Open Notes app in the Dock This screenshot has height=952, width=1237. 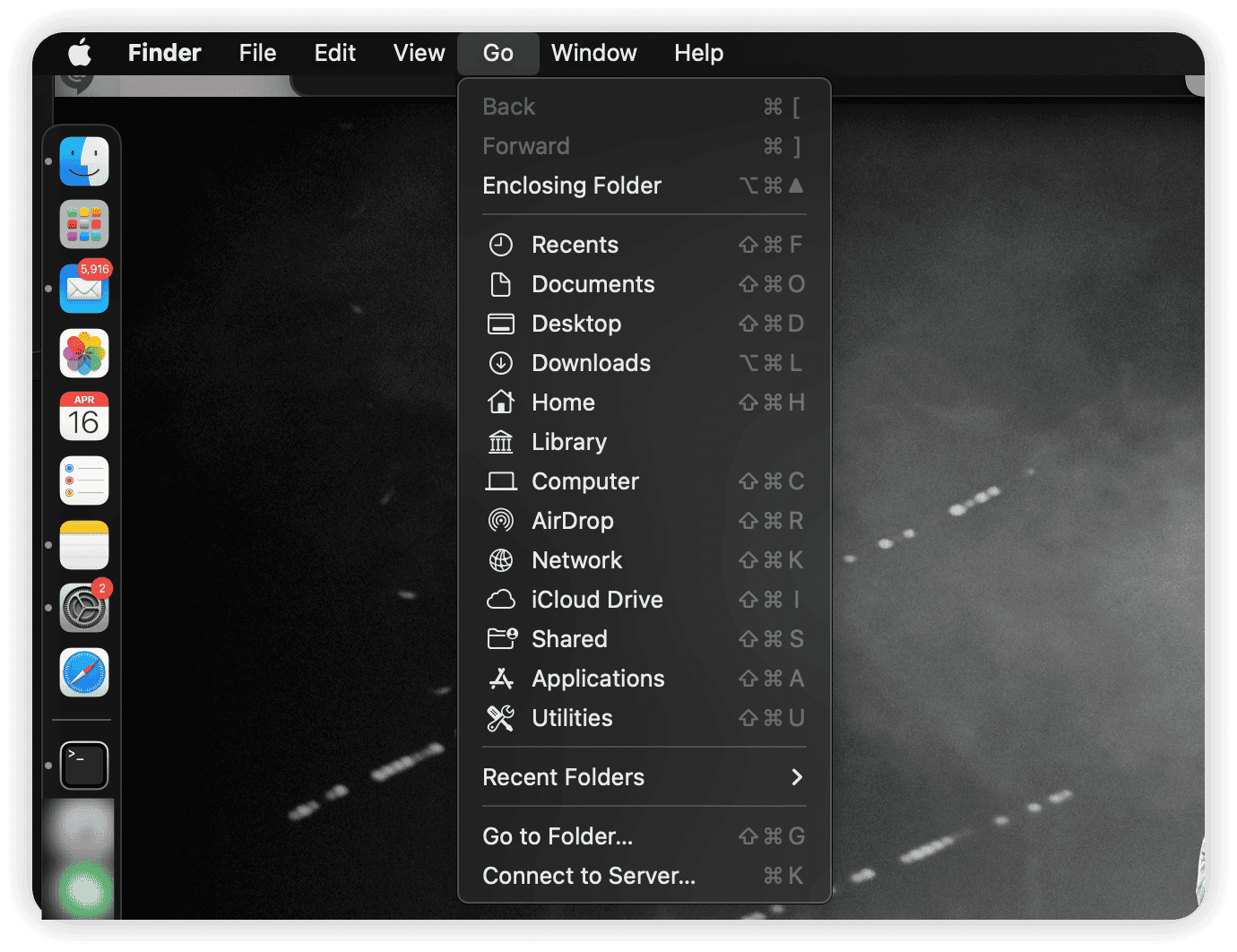click(x=84, y=545)
